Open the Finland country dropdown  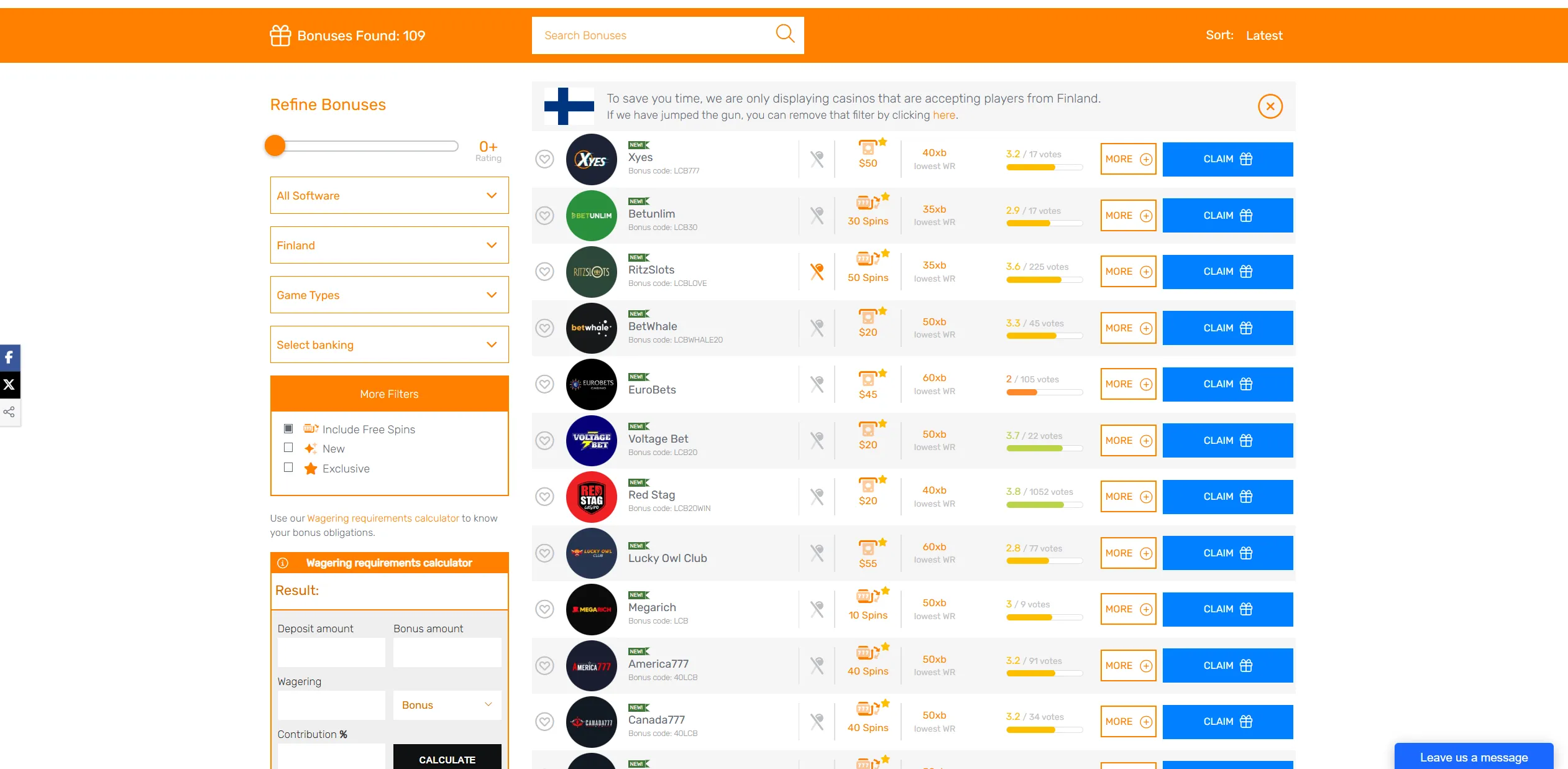tap(390, 245)
